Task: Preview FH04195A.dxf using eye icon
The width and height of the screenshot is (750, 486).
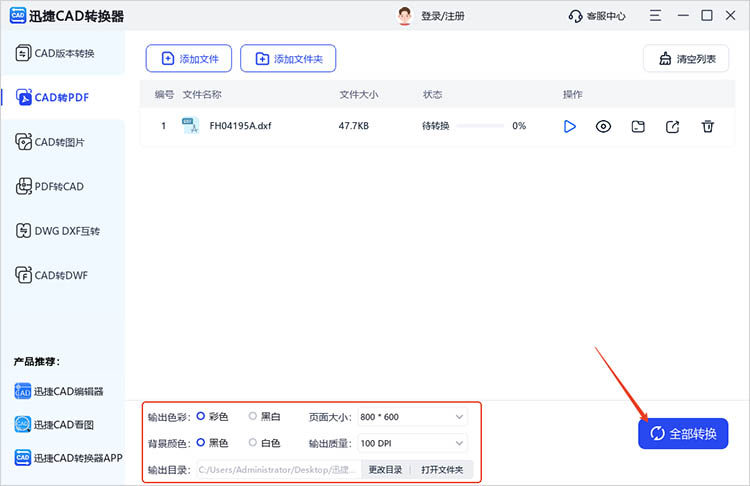Action: click(604, 126)
